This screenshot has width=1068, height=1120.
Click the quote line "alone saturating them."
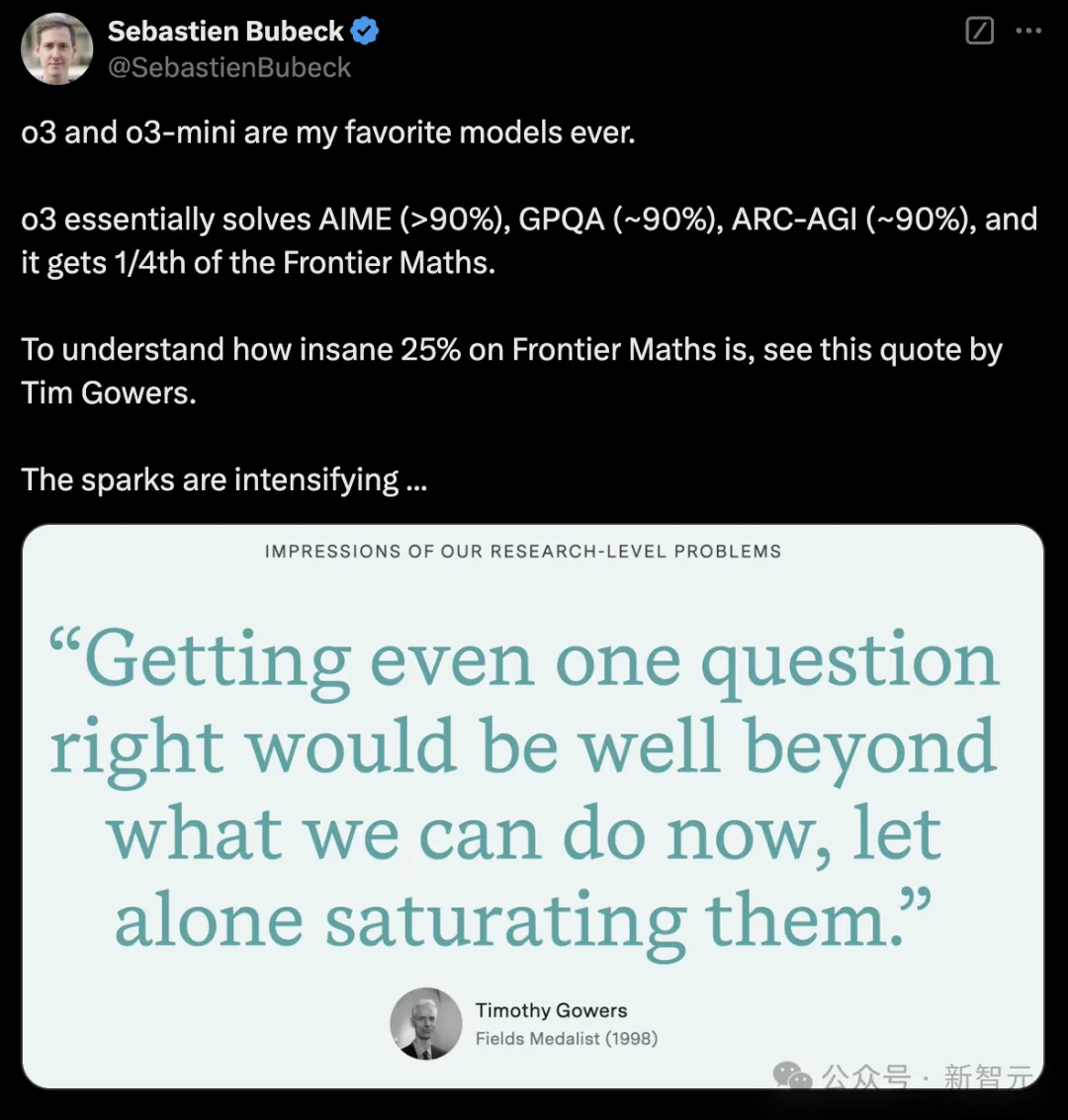[523, 919]
